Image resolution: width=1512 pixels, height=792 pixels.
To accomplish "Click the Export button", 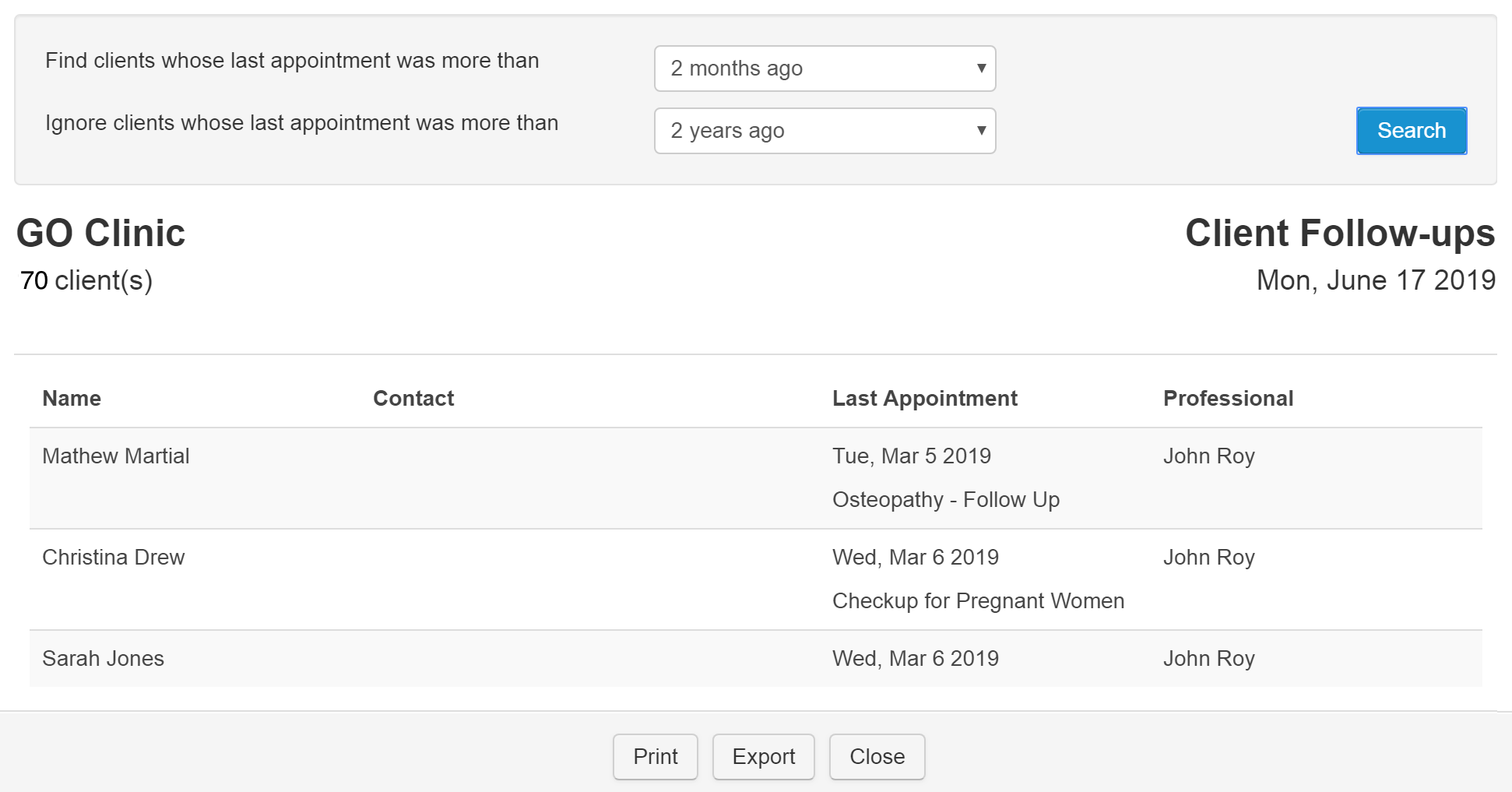I will (764, 756).
